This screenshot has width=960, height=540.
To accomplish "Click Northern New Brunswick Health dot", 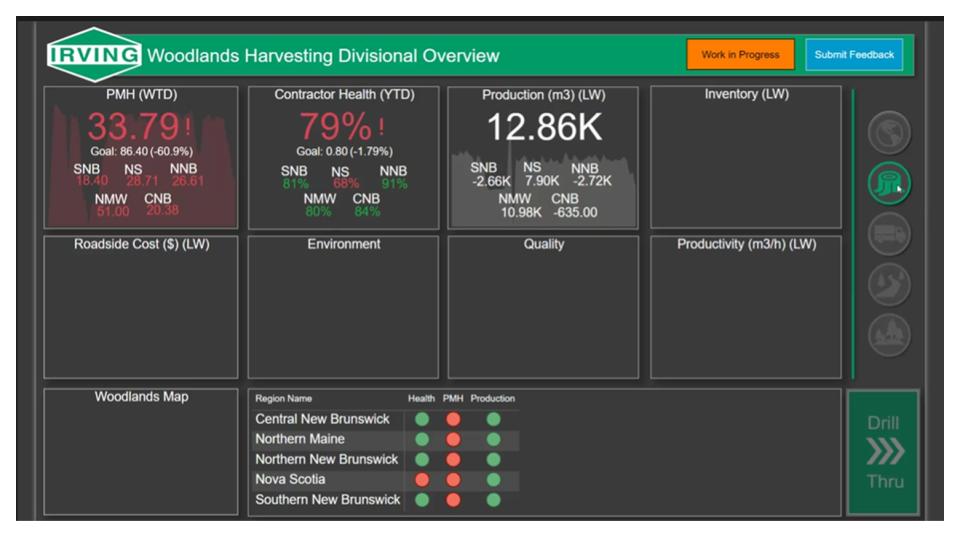I will click(x=422, y=460).
